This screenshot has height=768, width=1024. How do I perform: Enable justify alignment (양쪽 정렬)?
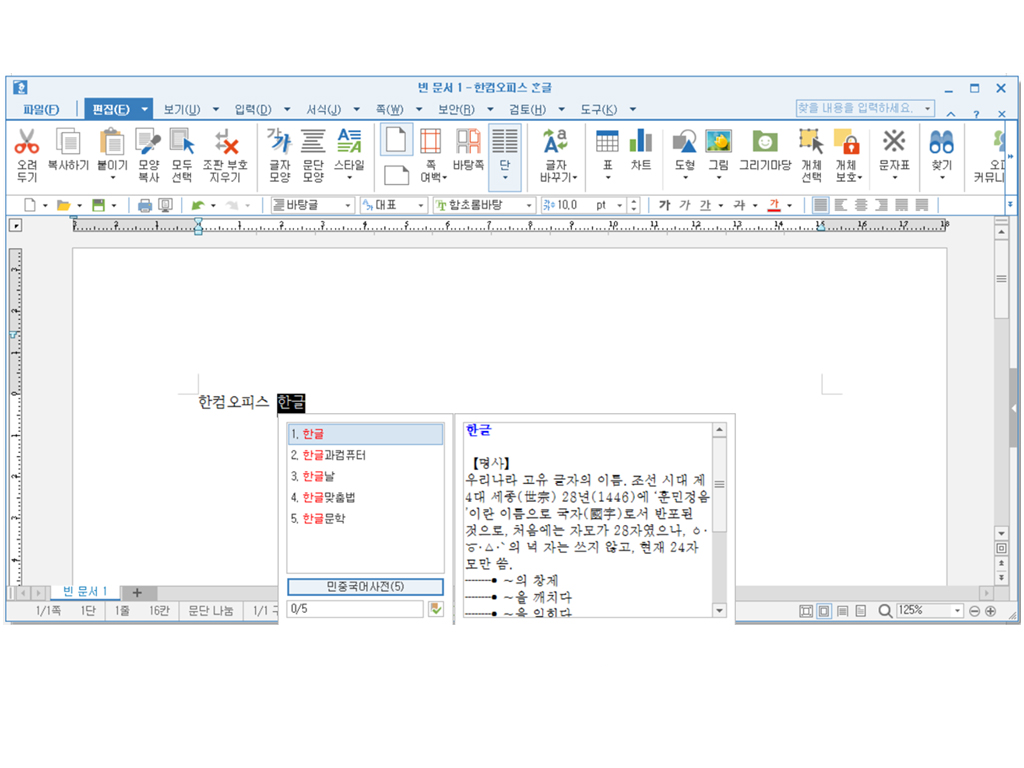coord(820,205)
